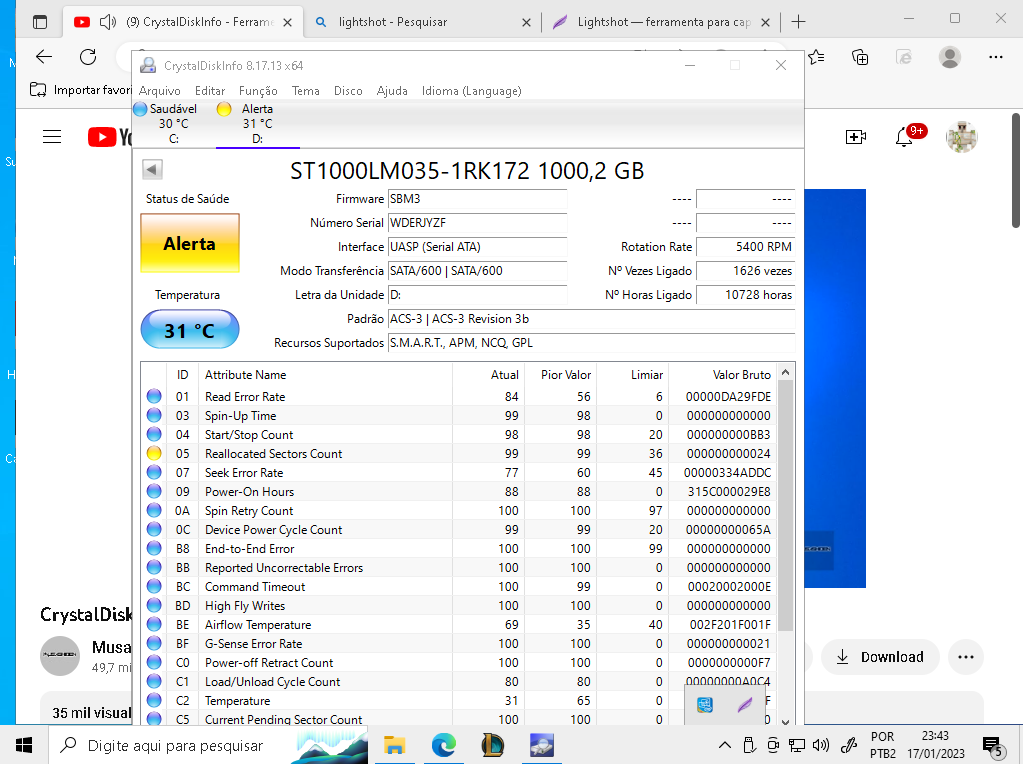
Task: Click the YouTube logo
Action: [110, 137]
